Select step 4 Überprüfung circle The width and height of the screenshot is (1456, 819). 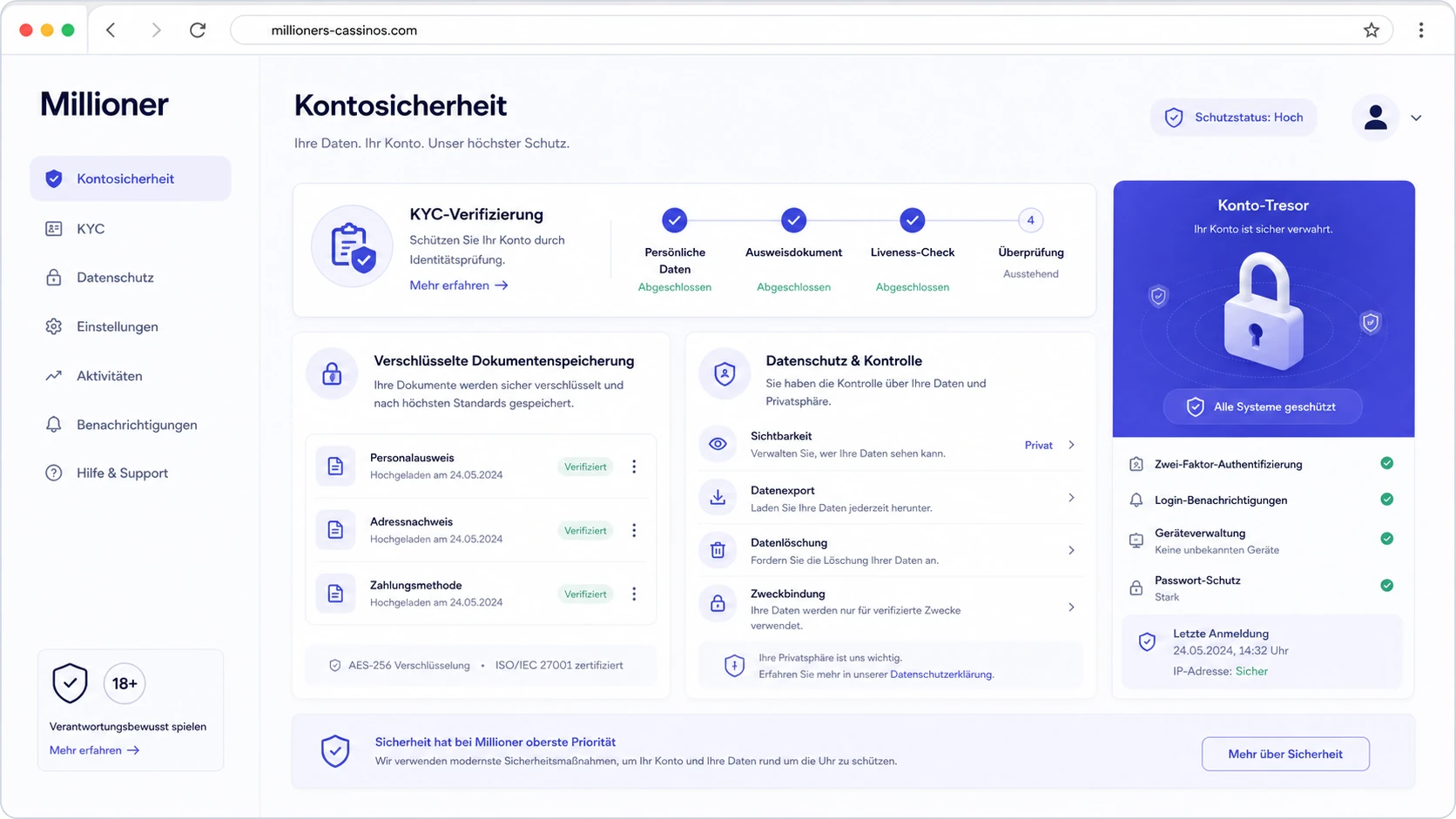point(1031,220)
